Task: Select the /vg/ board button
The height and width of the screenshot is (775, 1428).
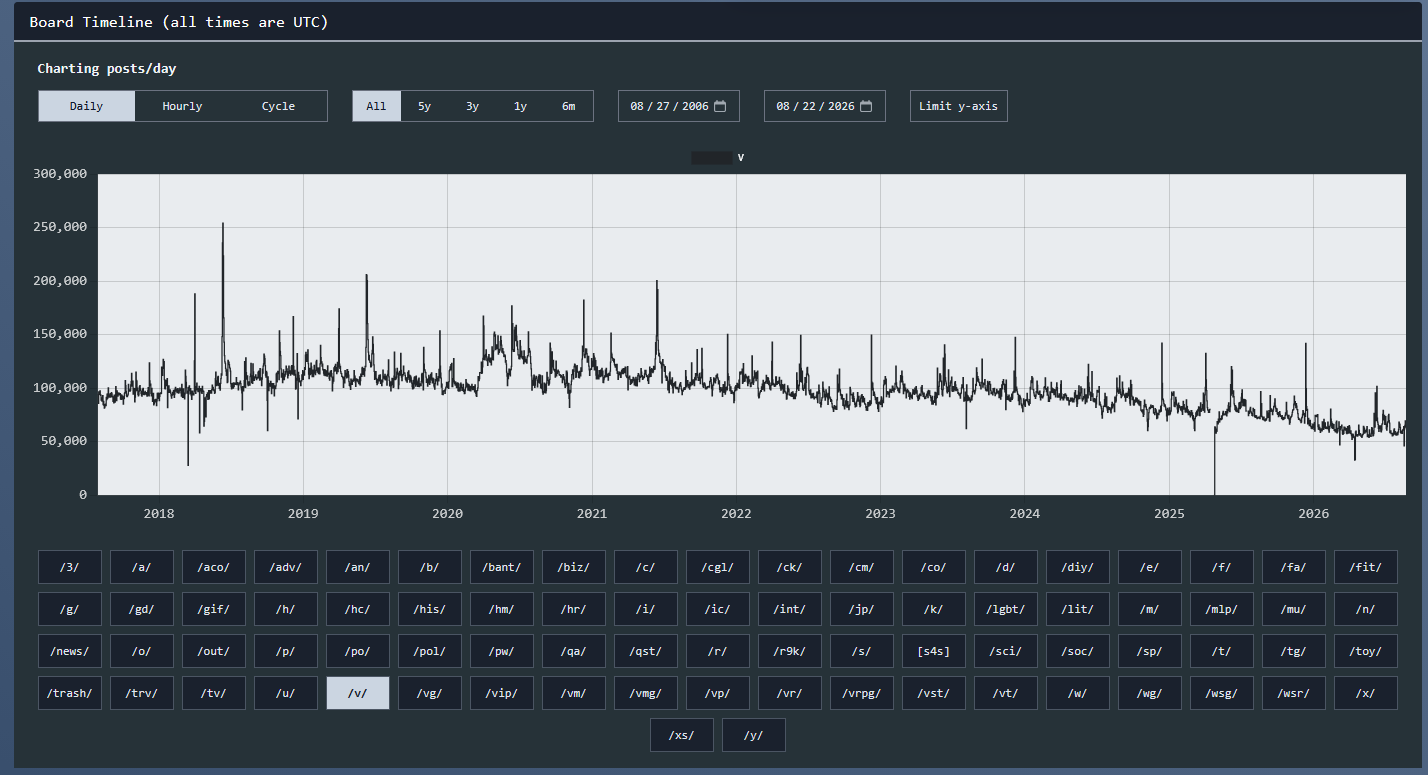Action: [x=430, y=693]
